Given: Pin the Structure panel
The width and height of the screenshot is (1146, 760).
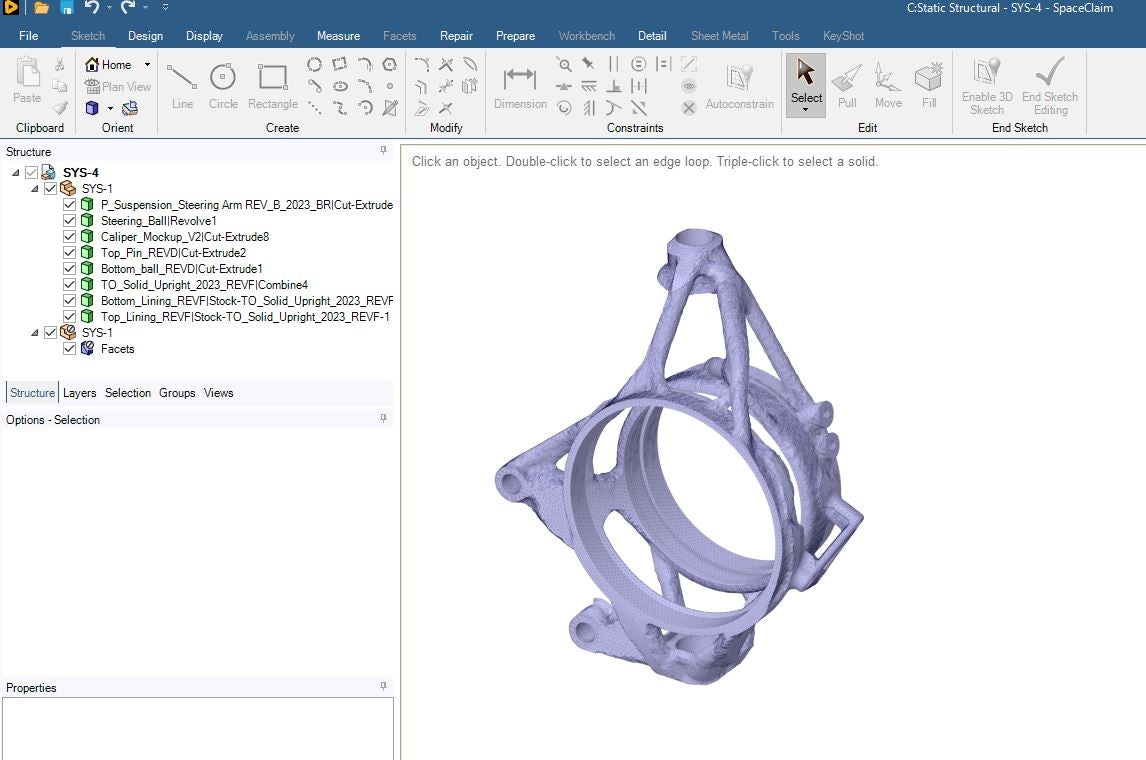Looking at the screenshot, I should (383, 151).
